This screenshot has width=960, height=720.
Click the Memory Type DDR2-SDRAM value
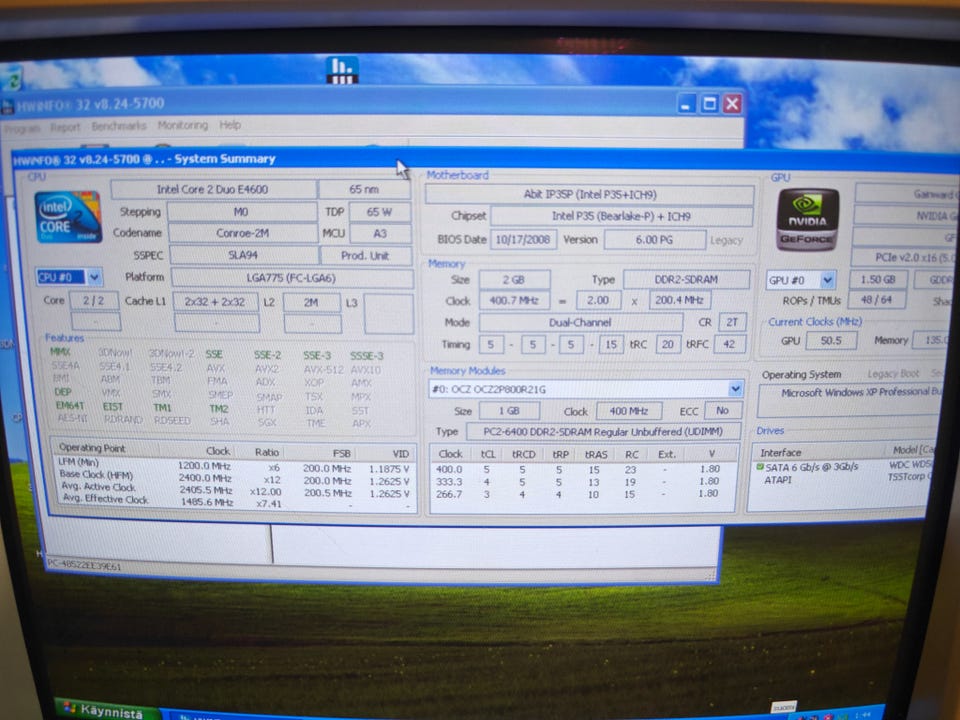click(x=686, y=279)
